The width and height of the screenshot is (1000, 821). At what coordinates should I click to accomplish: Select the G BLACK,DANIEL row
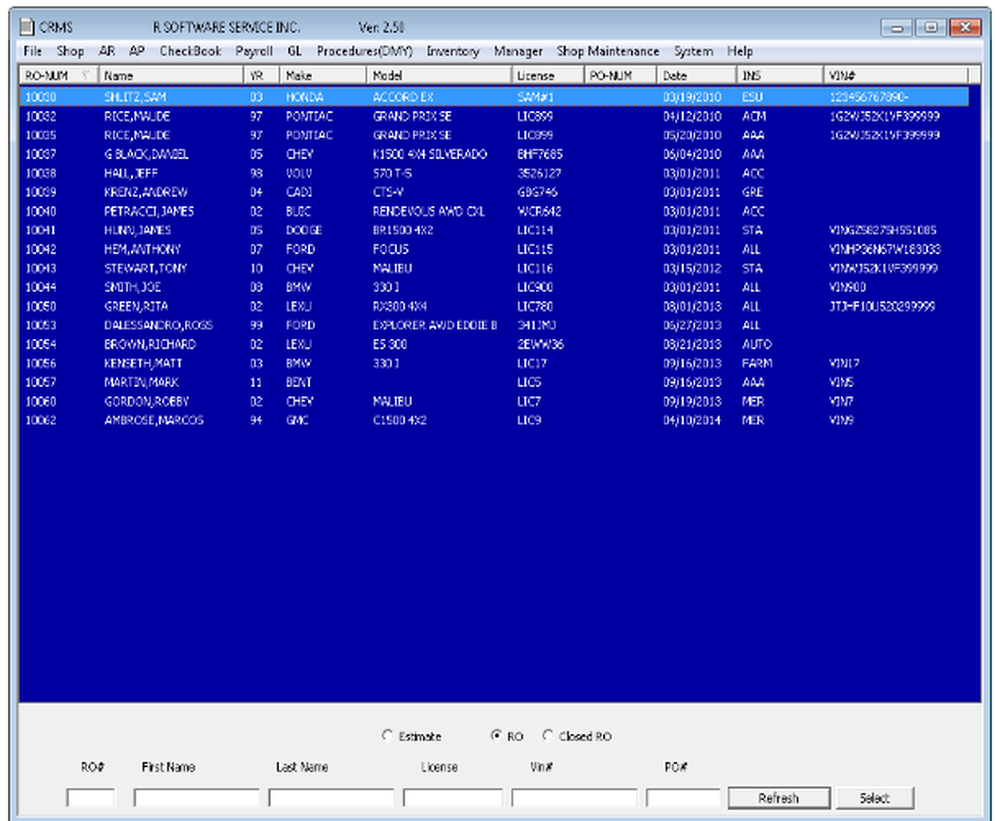click(x=494, y=154)
